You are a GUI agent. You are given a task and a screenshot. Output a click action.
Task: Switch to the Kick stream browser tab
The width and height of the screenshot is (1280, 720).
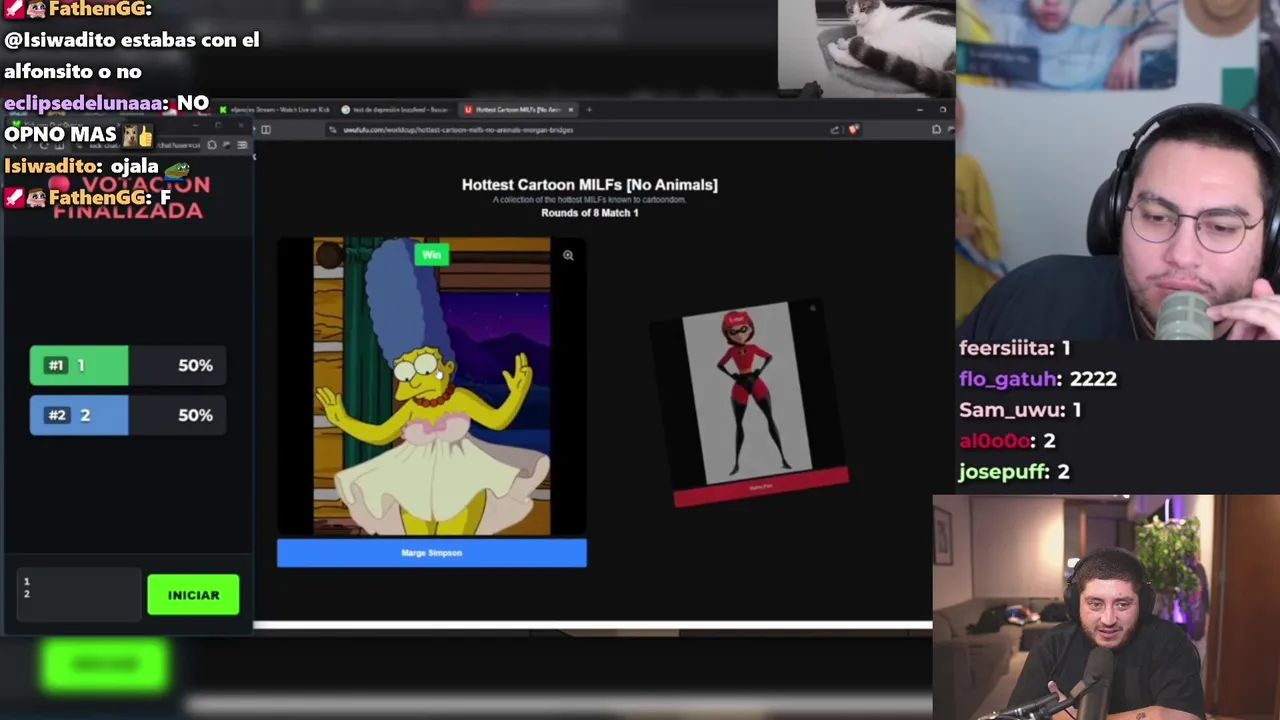point(274,109)
